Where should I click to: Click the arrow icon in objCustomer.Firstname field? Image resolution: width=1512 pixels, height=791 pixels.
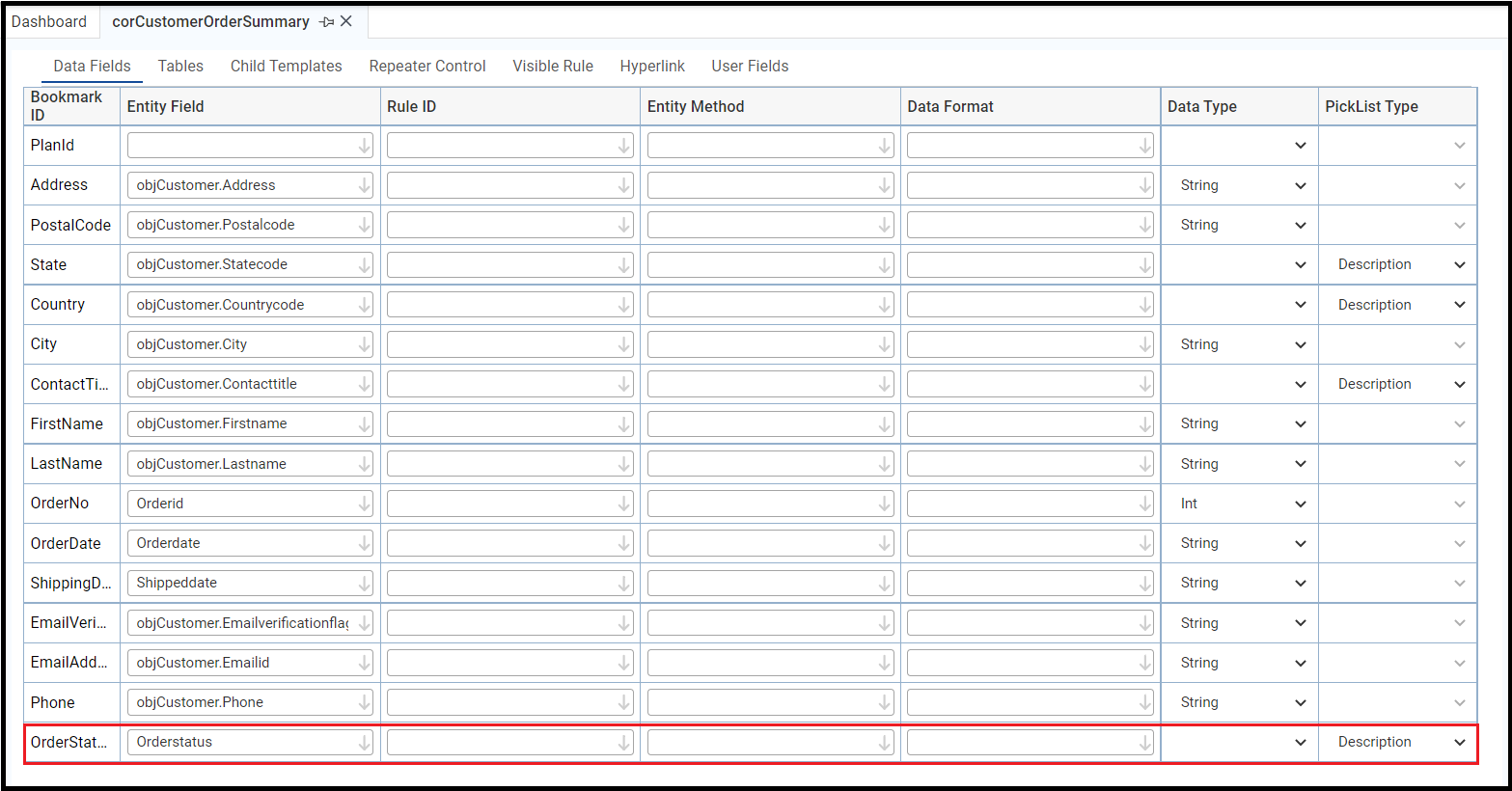click(365, 423)
